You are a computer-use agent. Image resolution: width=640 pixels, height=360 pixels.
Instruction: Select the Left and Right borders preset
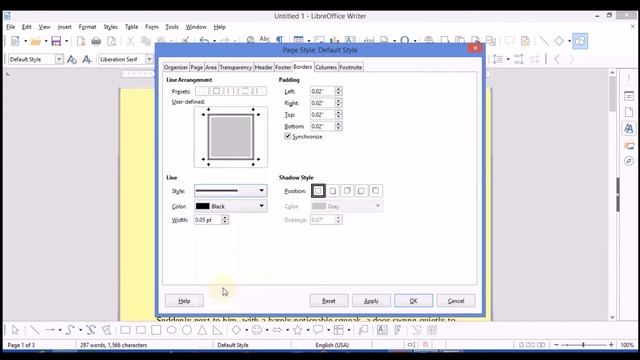(231, 91)
